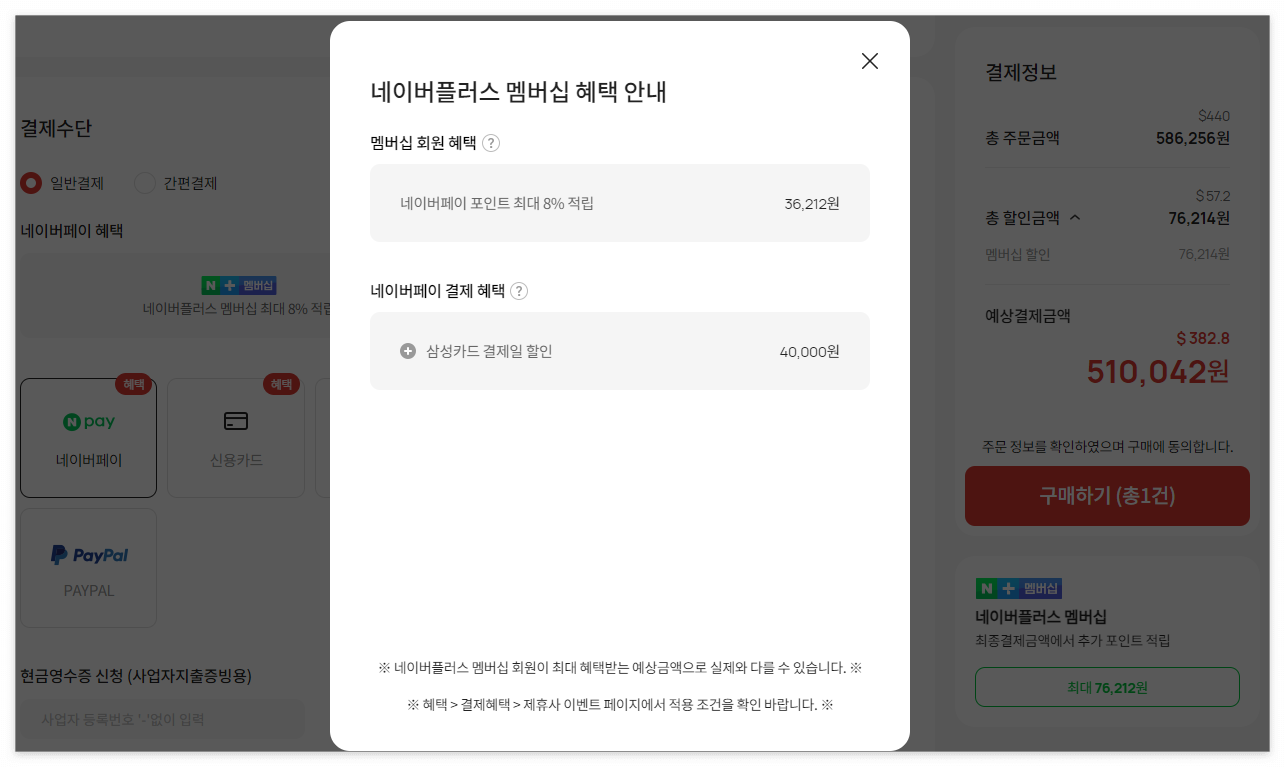Click the $440 order amount
The height and width of the screenshot is (767, 1285).
1214,116
